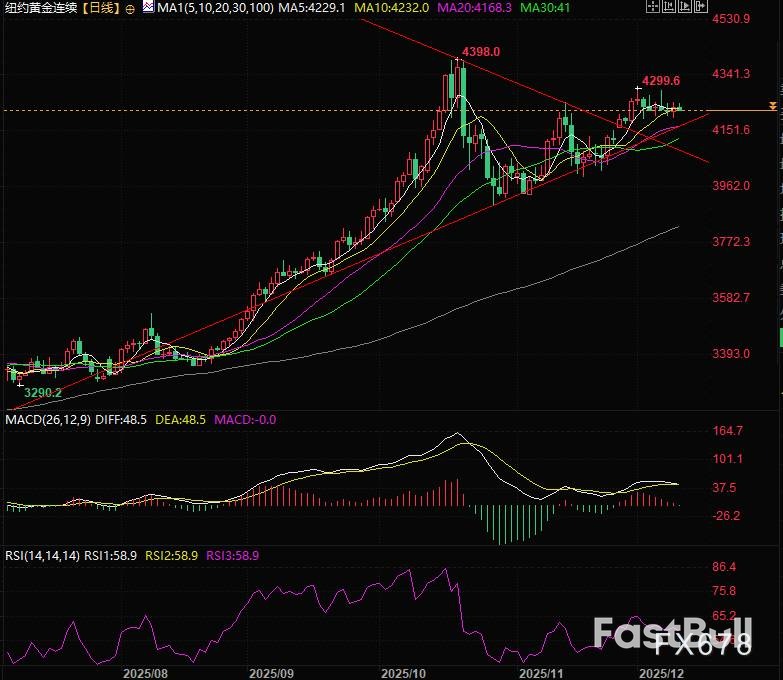The width and height of the screenshot is (783, 680).
Task: Click the orange double-arrow price marker
Action: (x=772, y=106)
